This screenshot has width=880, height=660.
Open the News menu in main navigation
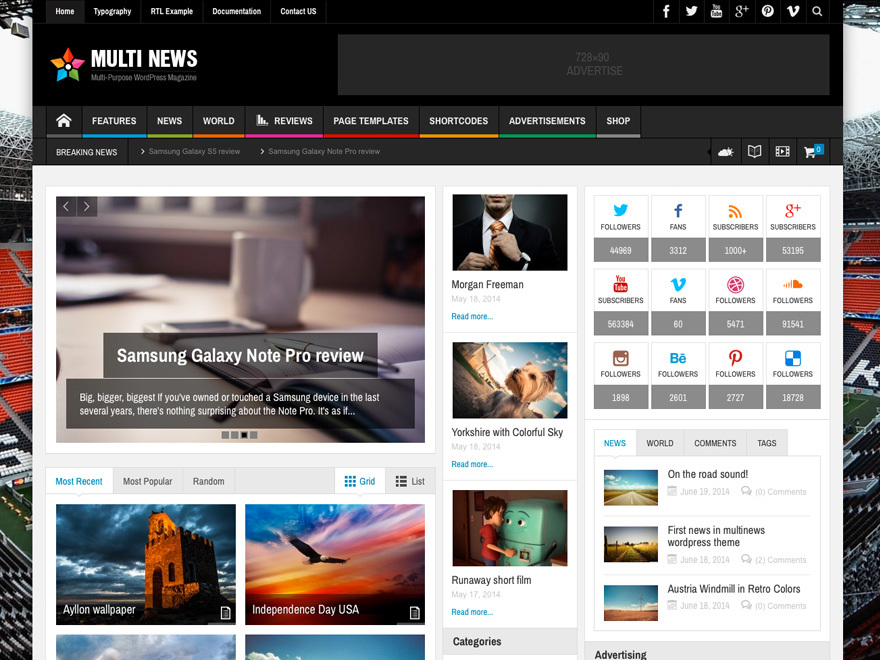tap(169, 121)
